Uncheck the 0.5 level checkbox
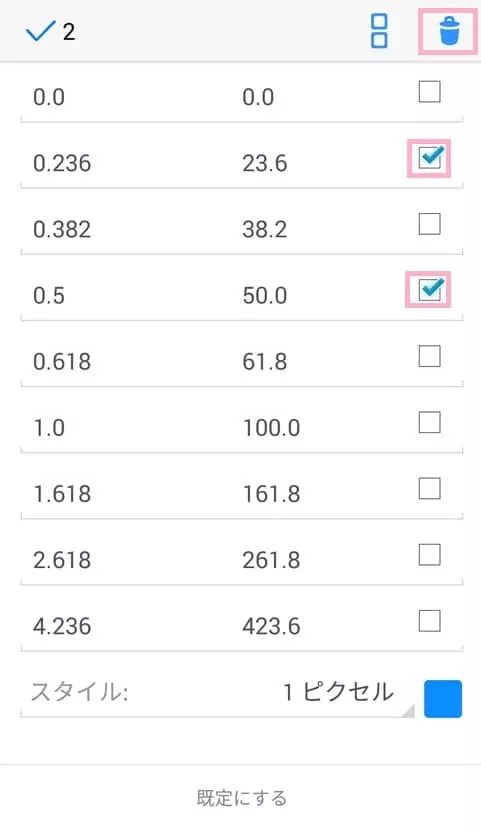The width and height of the screenshot is (481, 830). [x=430, y=290]
